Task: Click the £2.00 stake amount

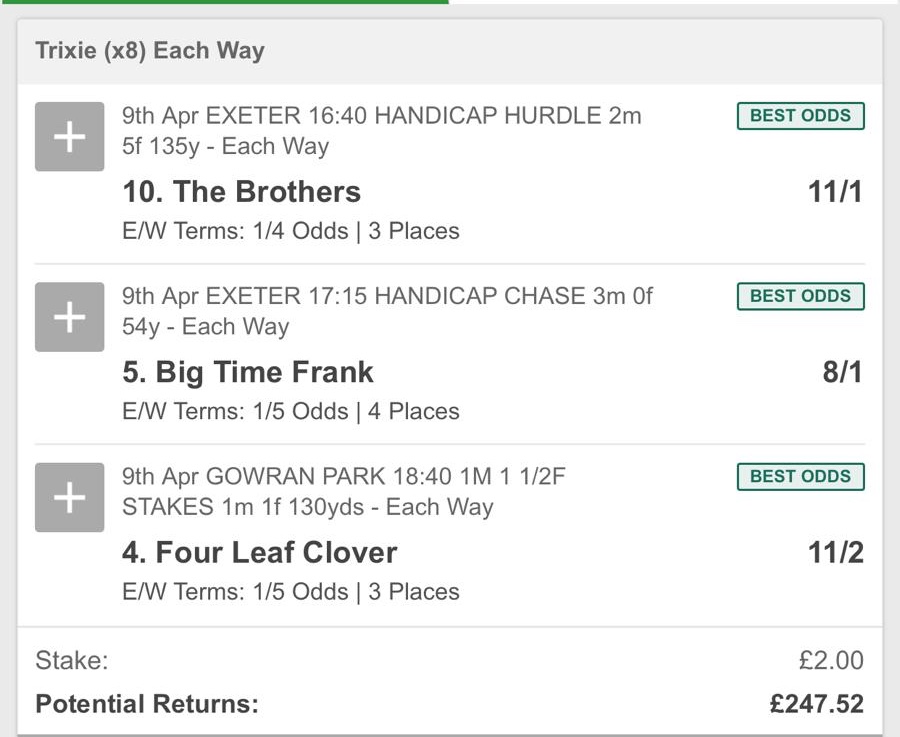Action: point(830,660)
